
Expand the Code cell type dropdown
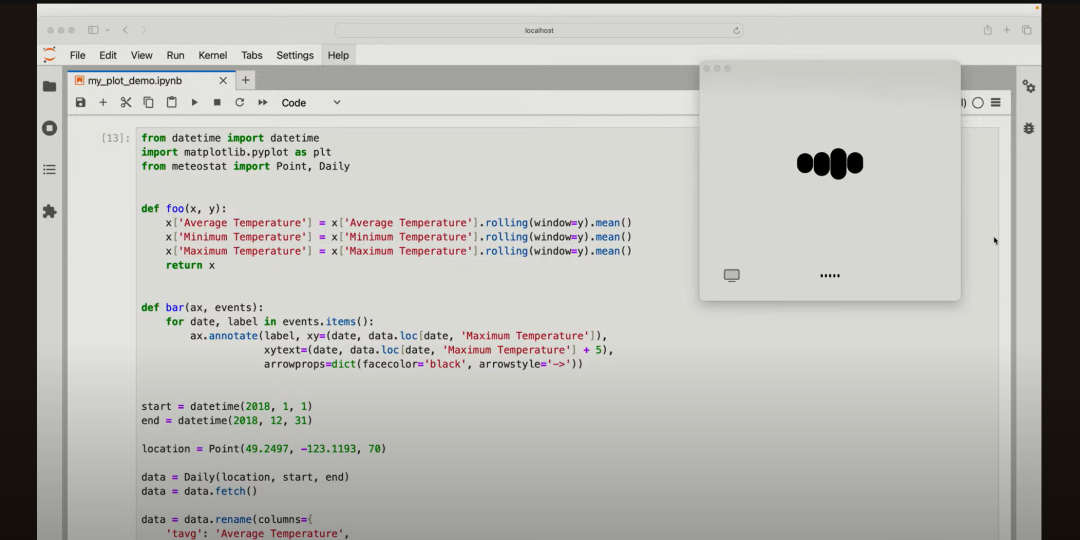click(311, 102)
